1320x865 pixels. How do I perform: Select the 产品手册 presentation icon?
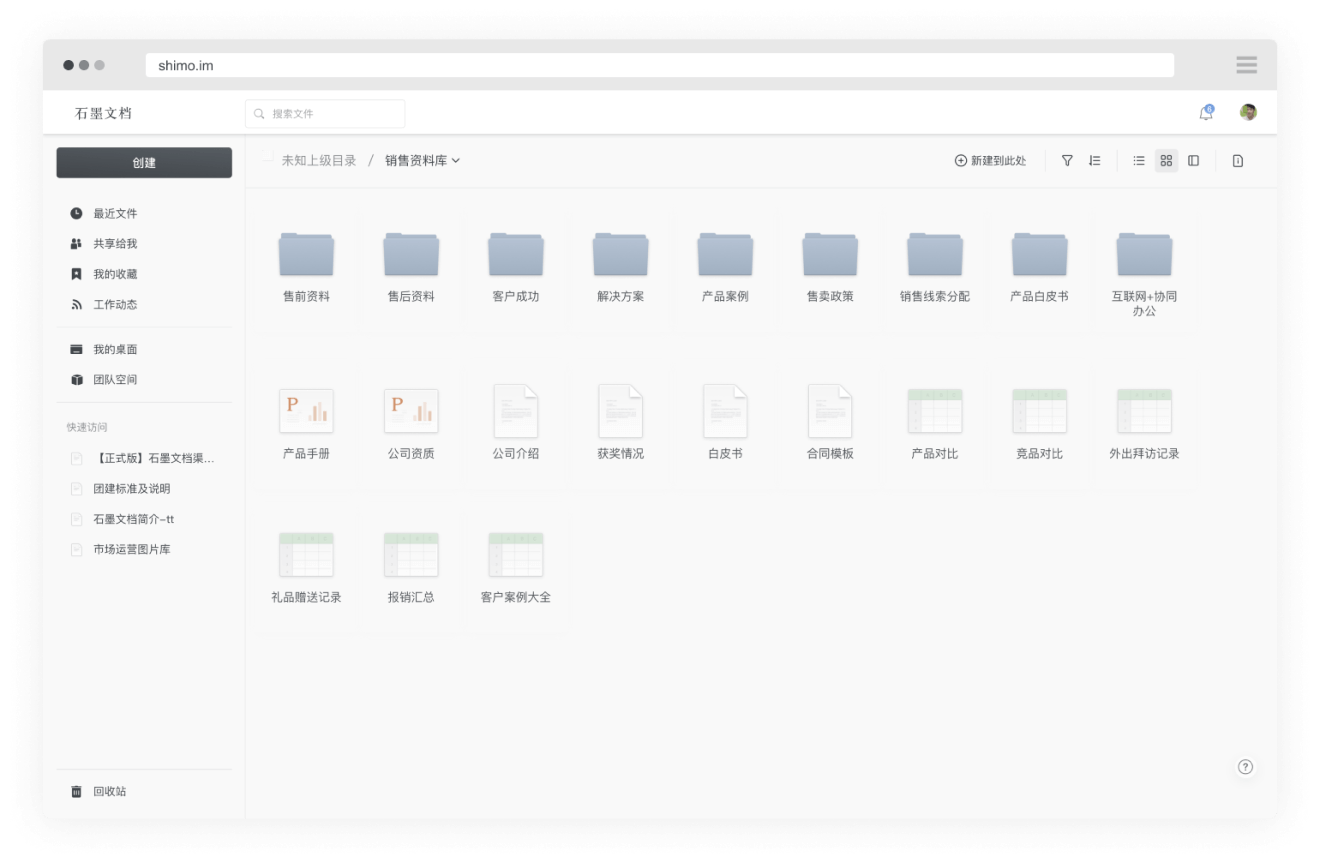pyautogui.click(x=306, y=411)
